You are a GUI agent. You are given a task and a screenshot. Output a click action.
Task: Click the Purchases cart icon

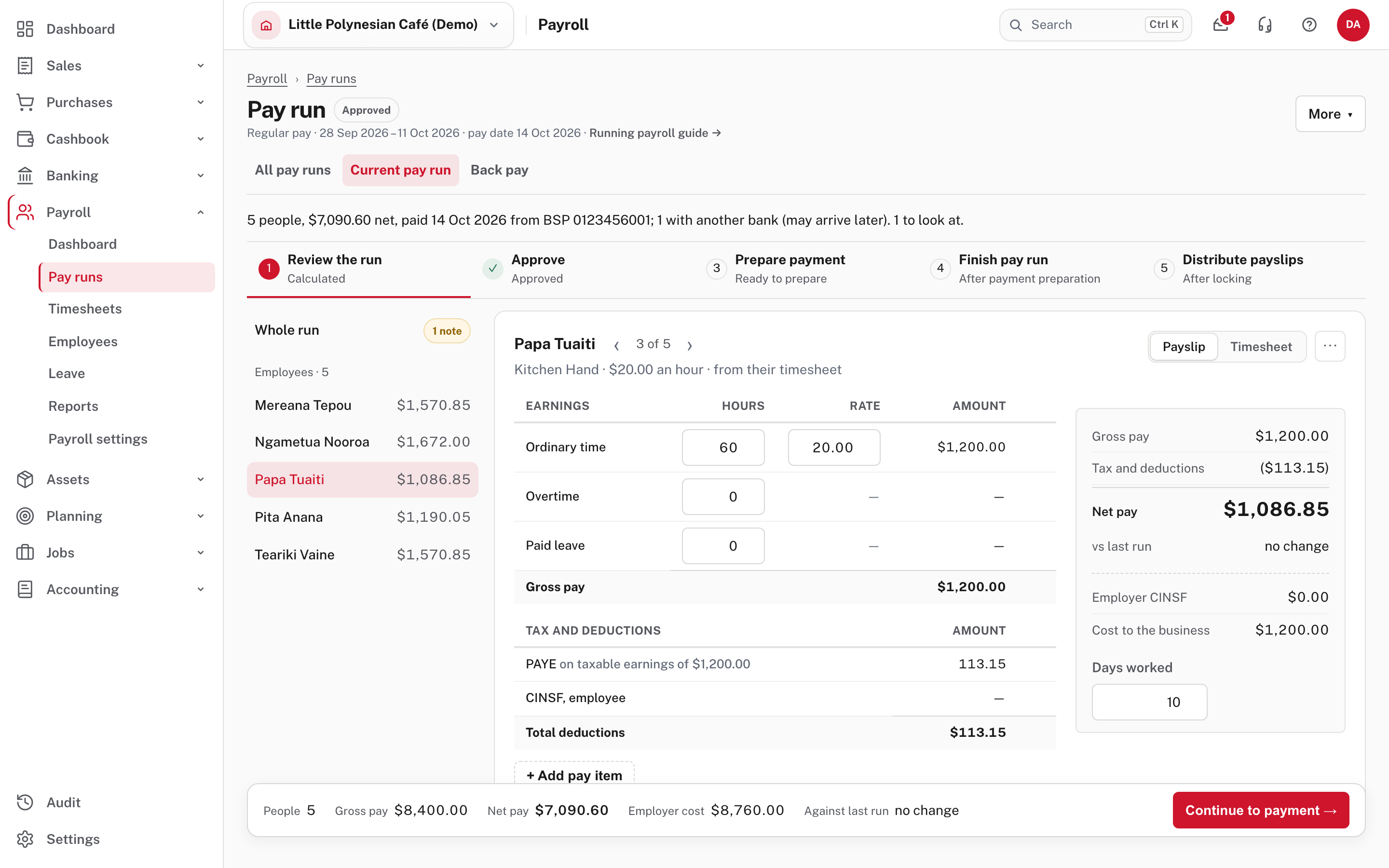[25, 102]
